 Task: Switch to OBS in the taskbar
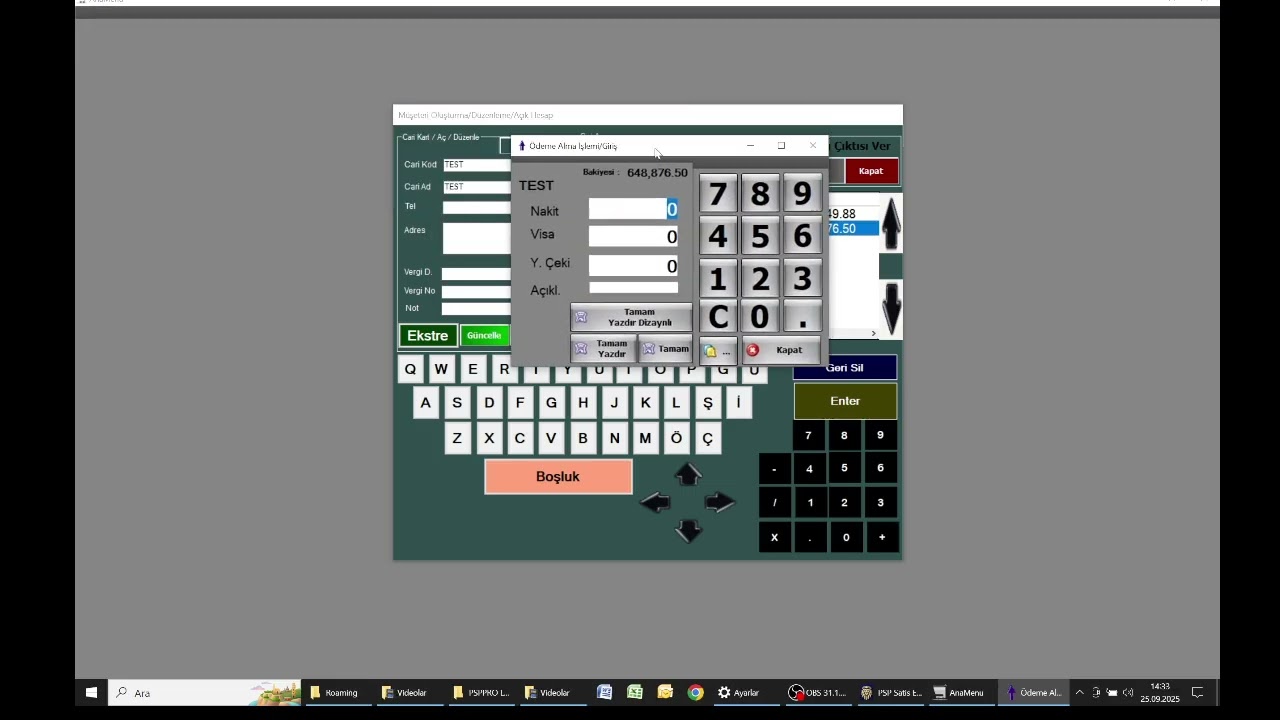817,692
